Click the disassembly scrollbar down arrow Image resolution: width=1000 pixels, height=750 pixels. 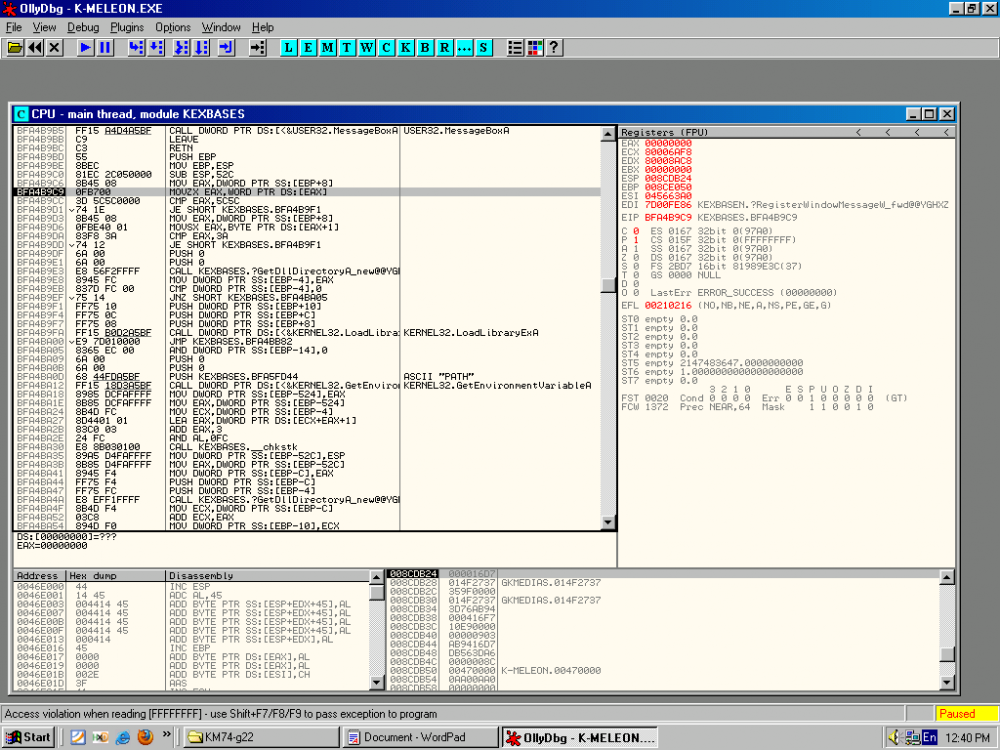[x=607, y=522]
